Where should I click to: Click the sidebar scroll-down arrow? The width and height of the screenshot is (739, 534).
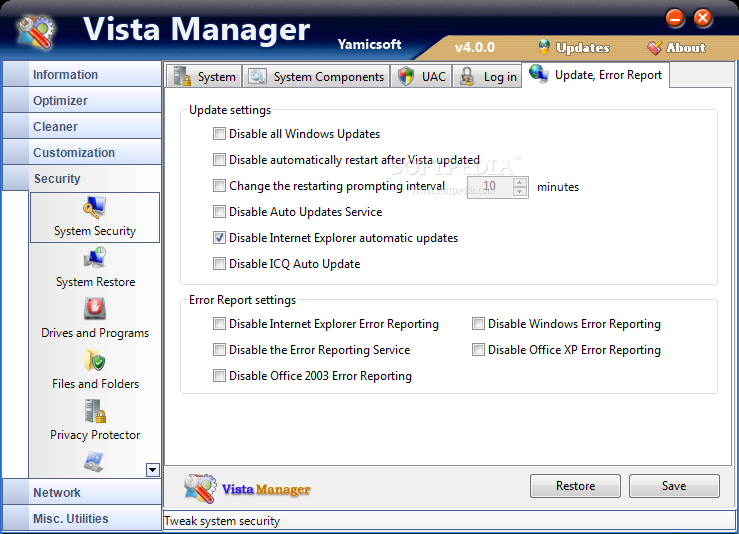coord(153,470)
